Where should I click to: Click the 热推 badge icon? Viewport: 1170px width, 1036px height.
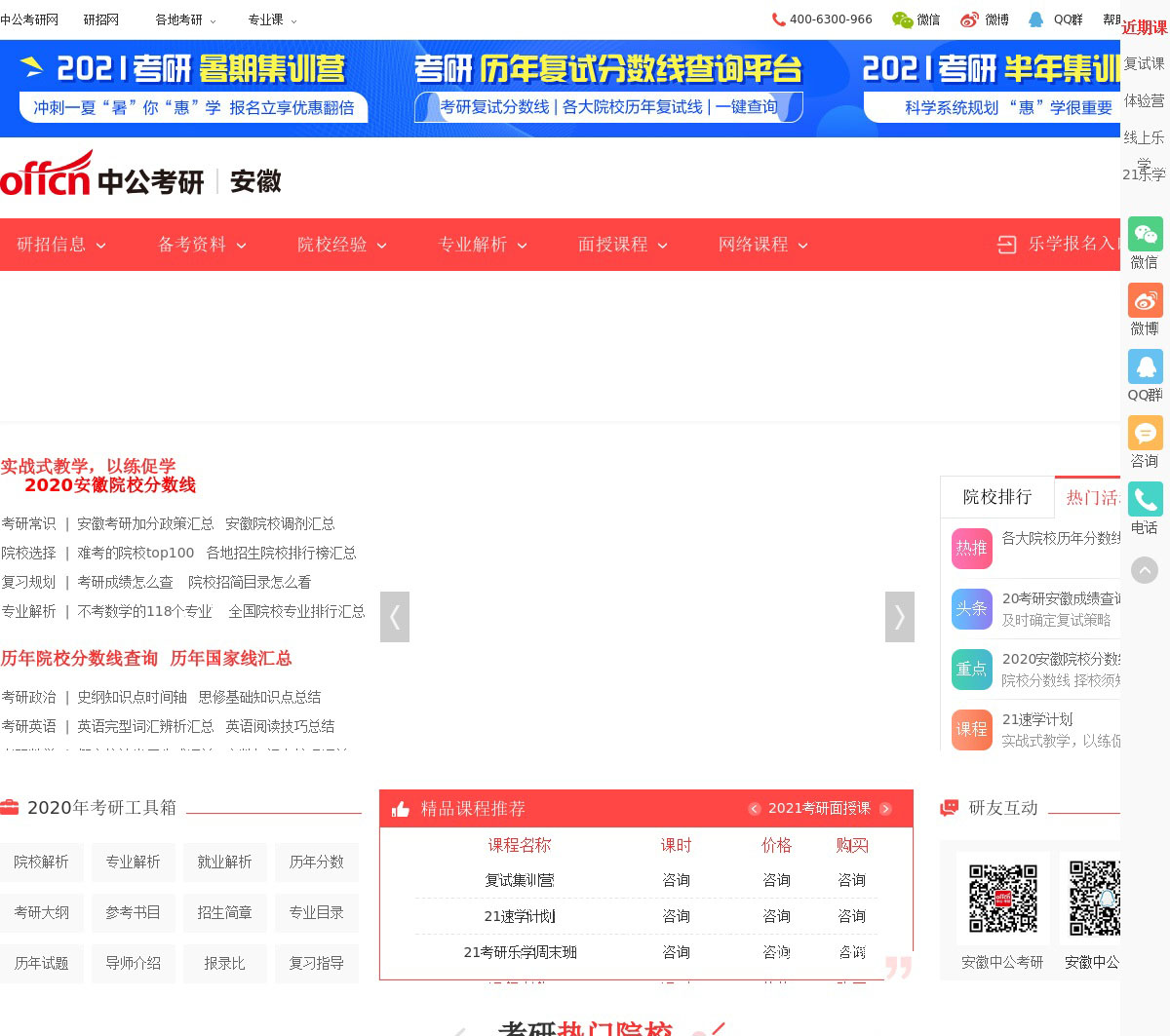click(972, 548)
